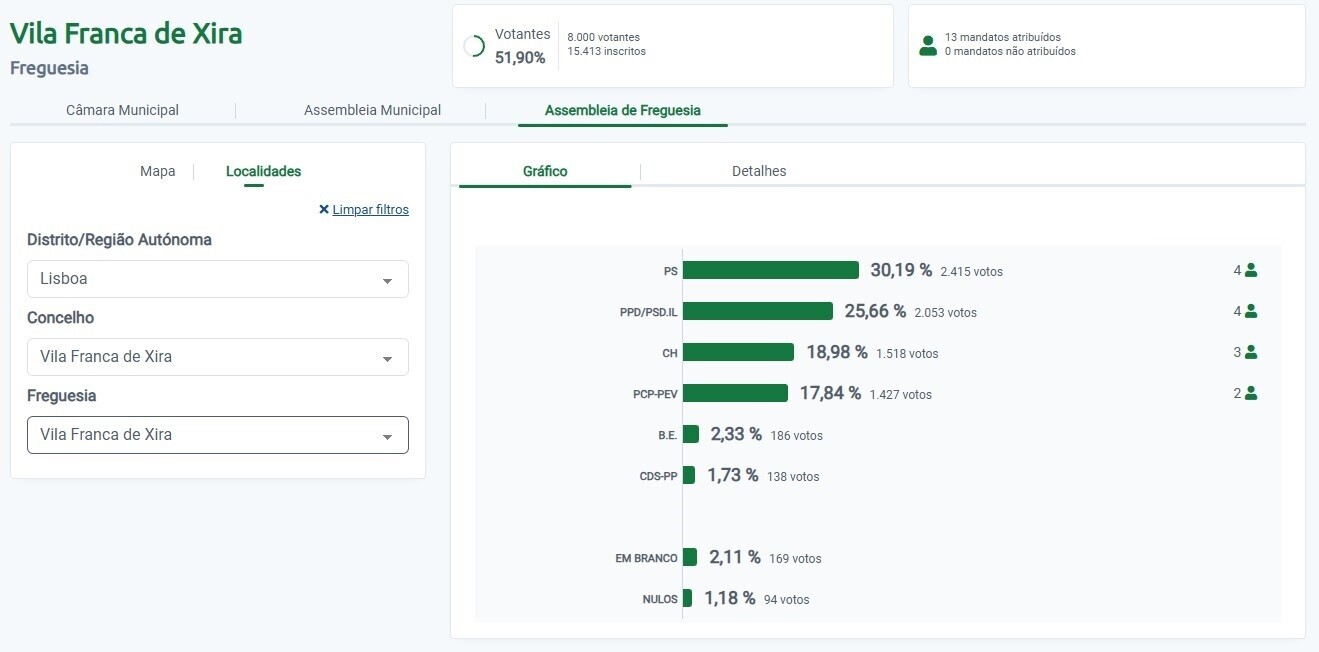Image resolution: width=1319 pixels, height=652 pixels.
Task: Click the CH mandate person icon
Action: tap(1250, 352)
